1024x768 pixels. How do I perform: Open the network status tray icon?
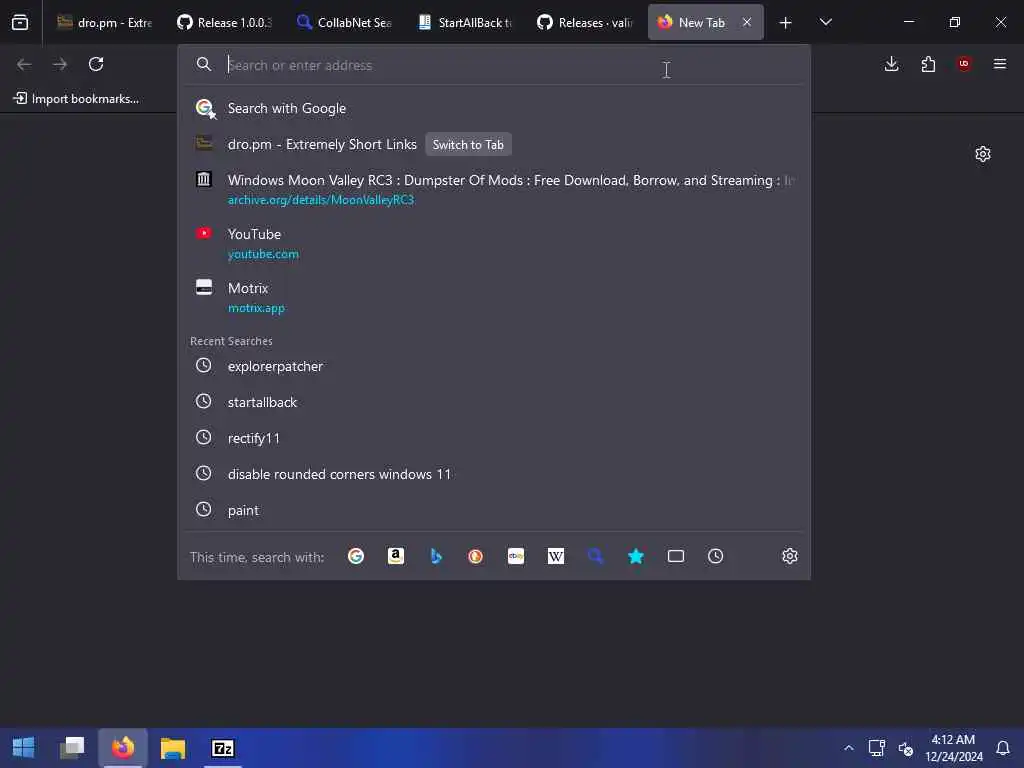(876, 748)
